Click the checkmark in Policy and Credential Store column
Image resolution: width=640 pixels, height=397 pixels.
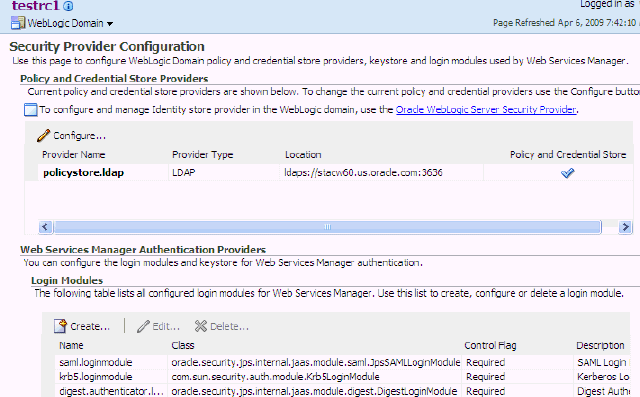[567, 173]
